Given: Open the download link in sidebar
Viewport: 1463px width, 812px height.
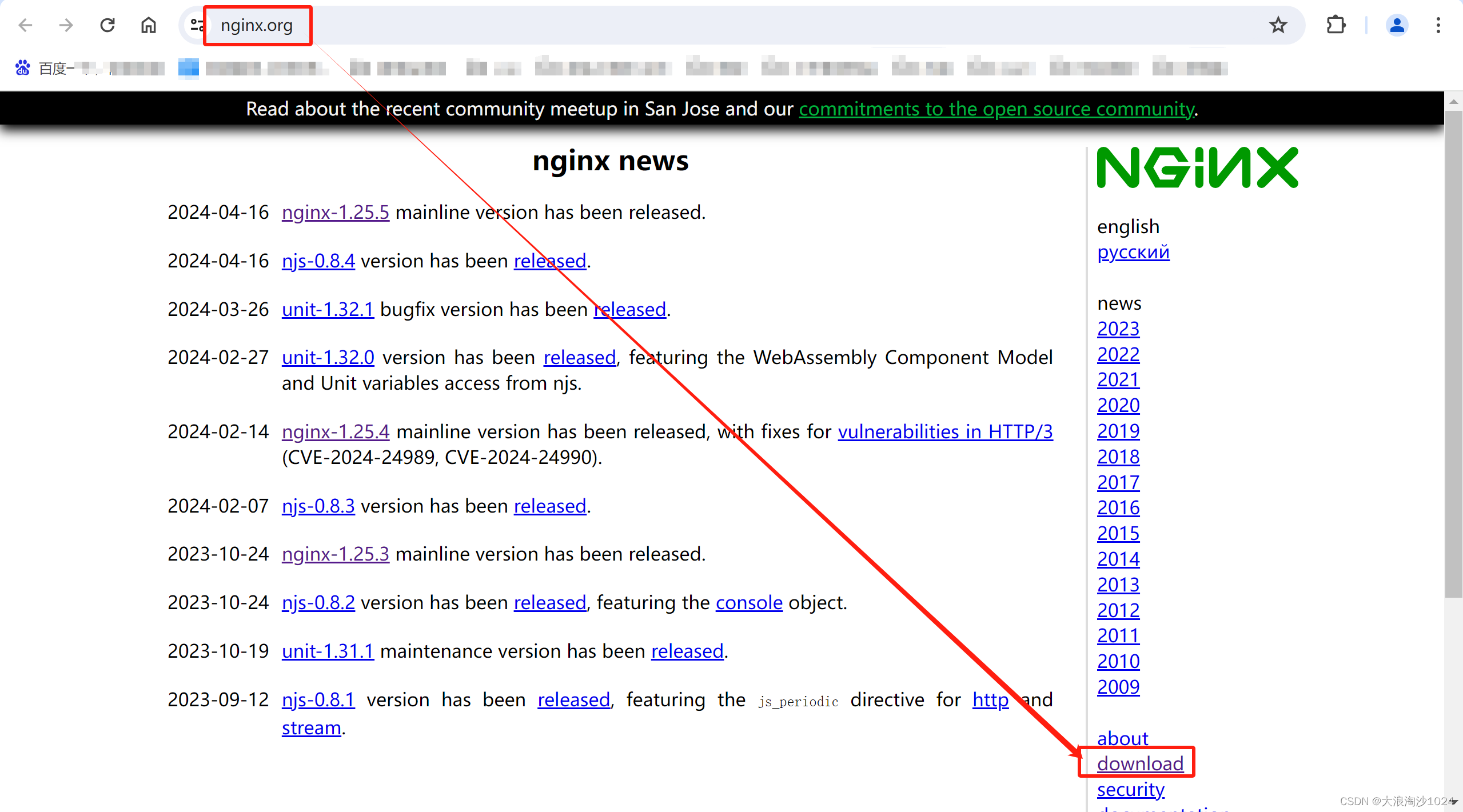Looking at the screenshot, I should pos(1140,763).
